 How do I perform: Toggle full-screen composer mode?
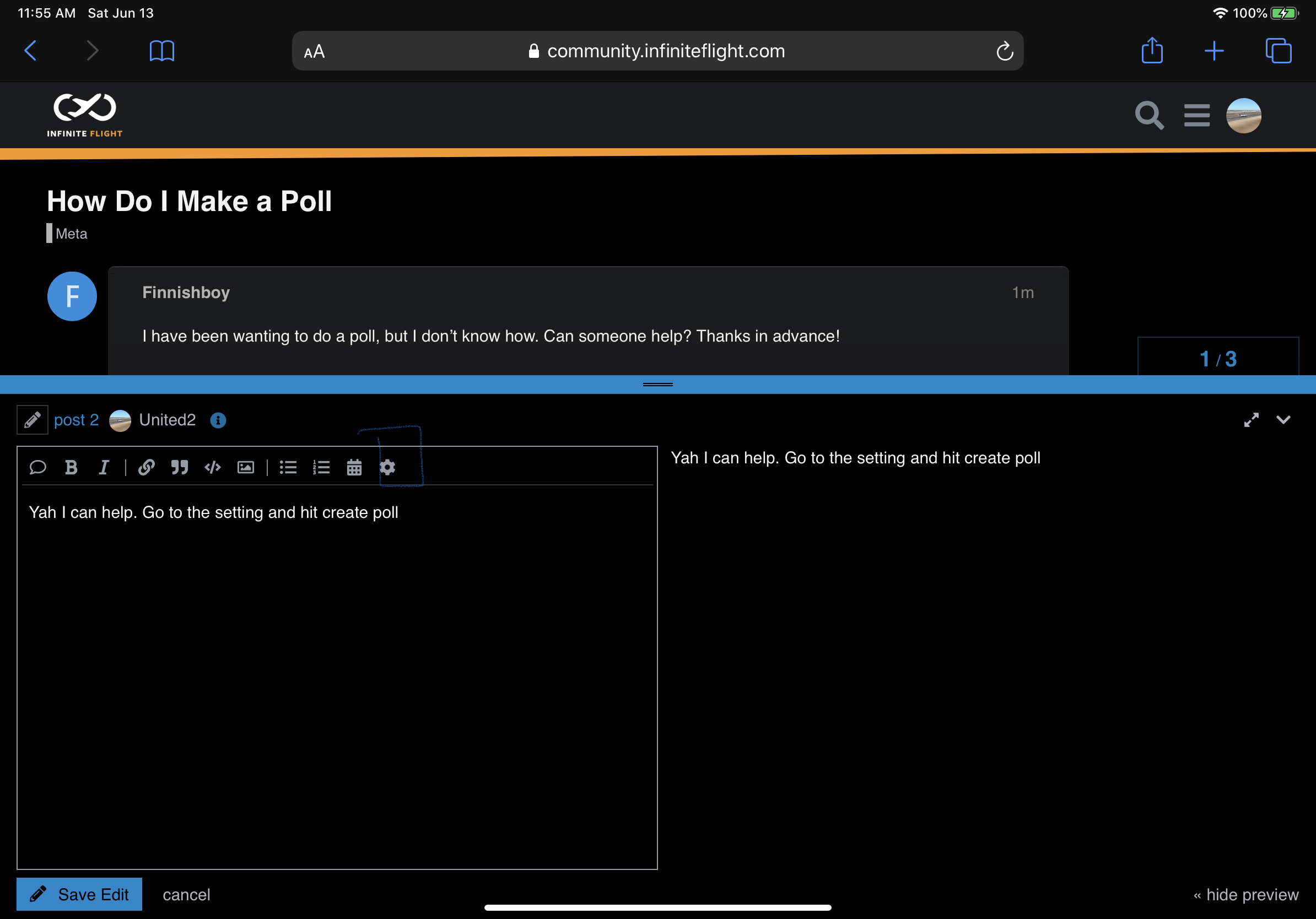(1251, 420)
